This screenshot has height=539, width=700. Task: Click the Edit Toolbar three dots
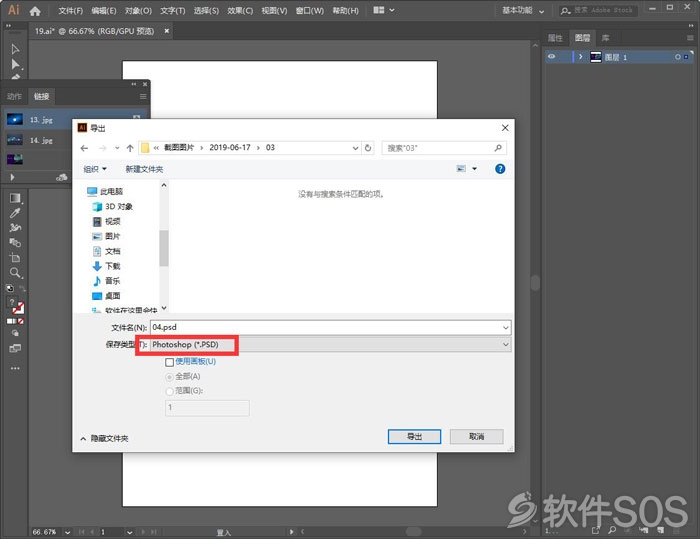click(x=15, y=368)
